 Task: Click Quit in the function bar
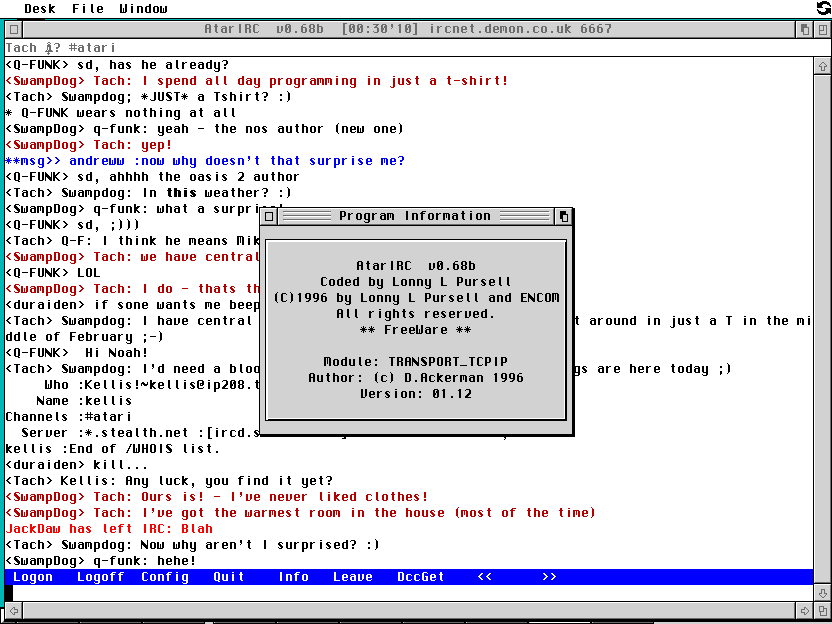click(229, 577)
